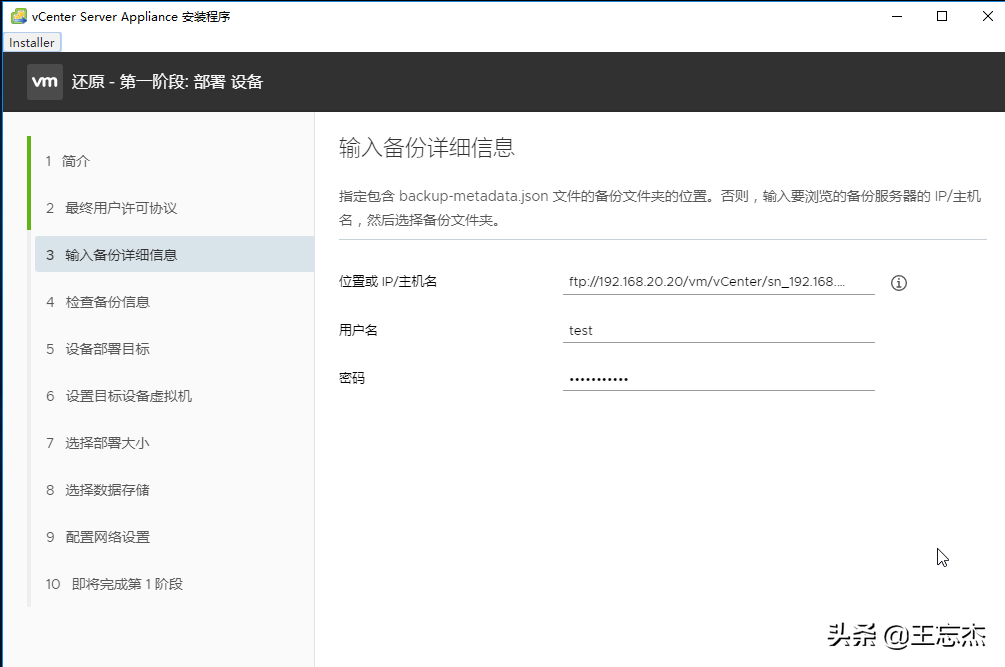
Task: Click the password input field
Action: click(718, 378)
